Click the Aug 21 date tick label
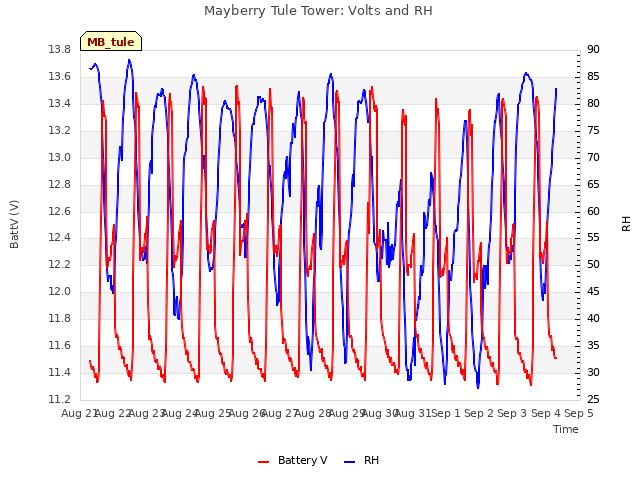Screen dimensions: 640x480 tap(80, 413)
